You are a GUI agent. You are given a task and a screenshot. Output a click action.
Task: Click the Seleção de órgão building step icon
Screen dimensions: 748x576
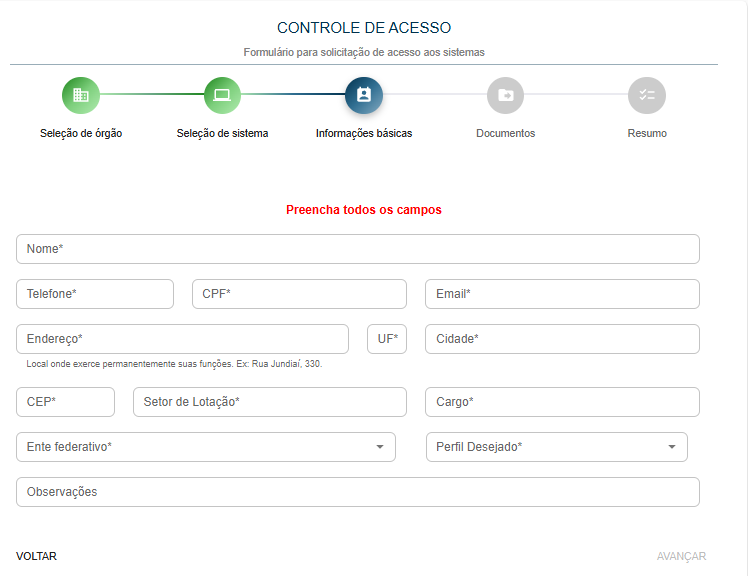click(x=81, y=95)
